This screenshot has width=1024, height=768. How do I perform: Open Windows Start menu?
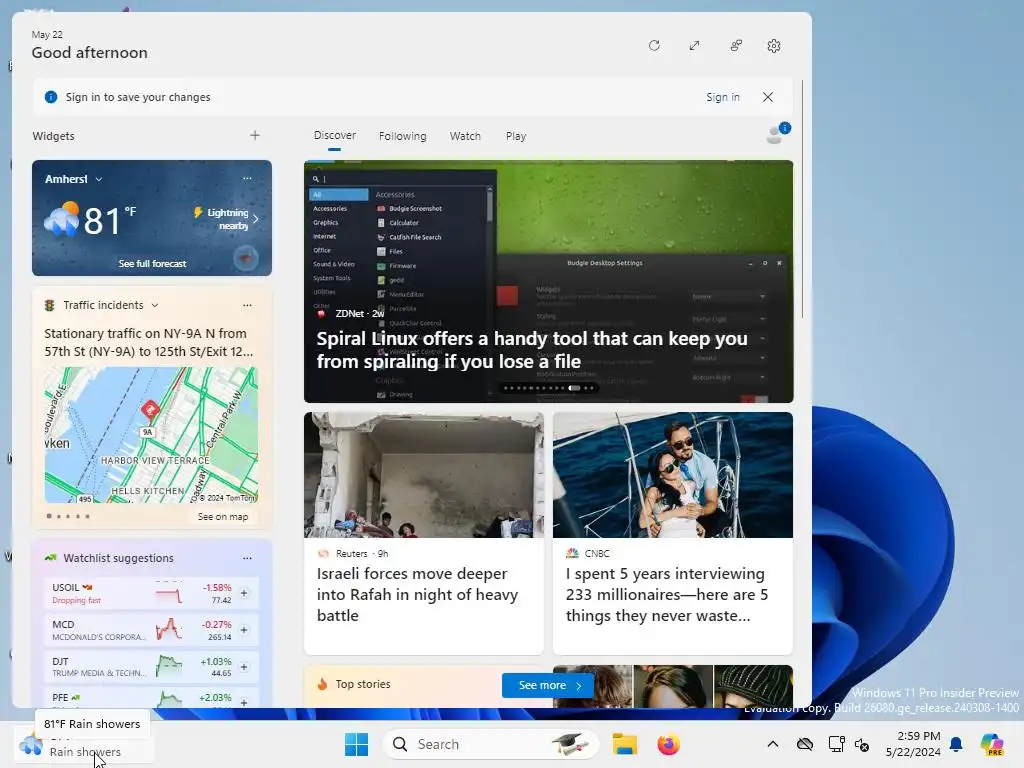click(x=357, y=744)
